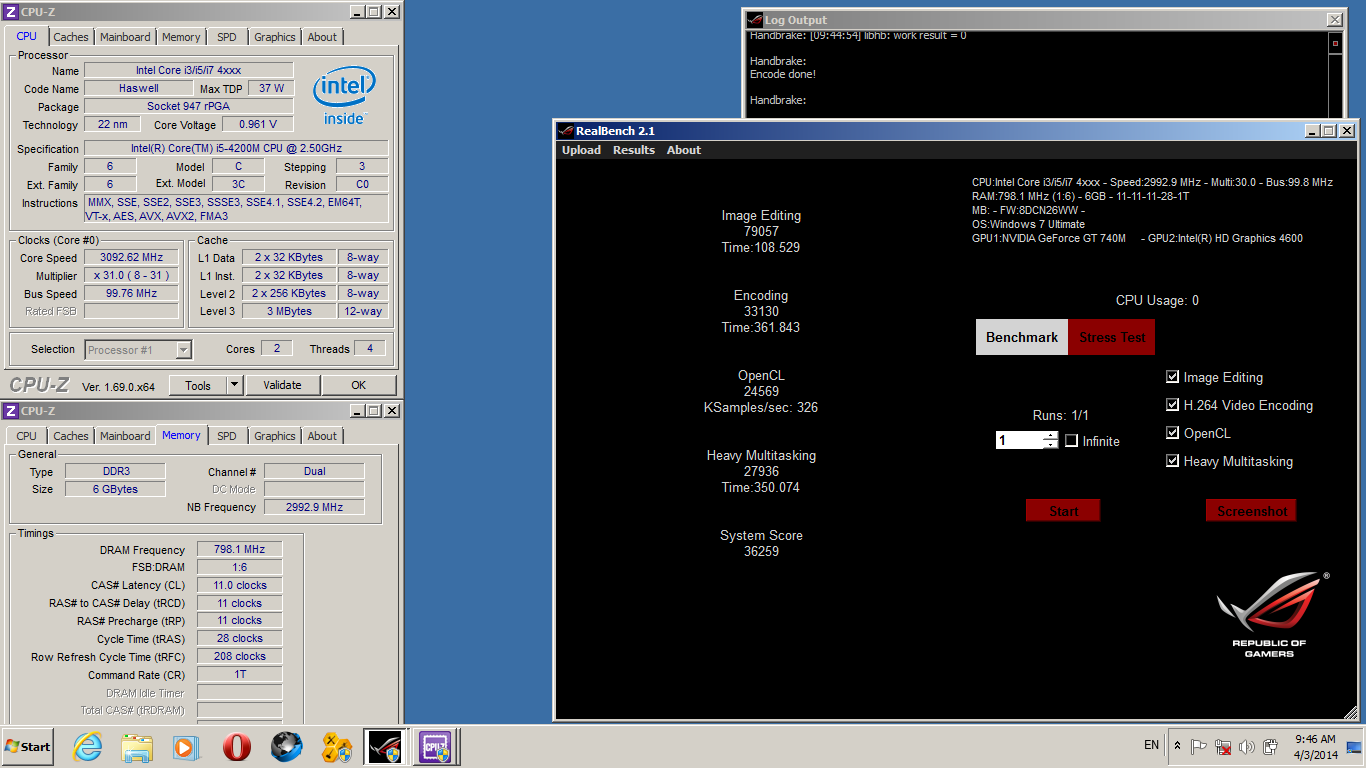Click the Core Speed value 3092.62 MHz
Image resolution: width=1366 pixels, height=768 pixels.
coord(132,257)
